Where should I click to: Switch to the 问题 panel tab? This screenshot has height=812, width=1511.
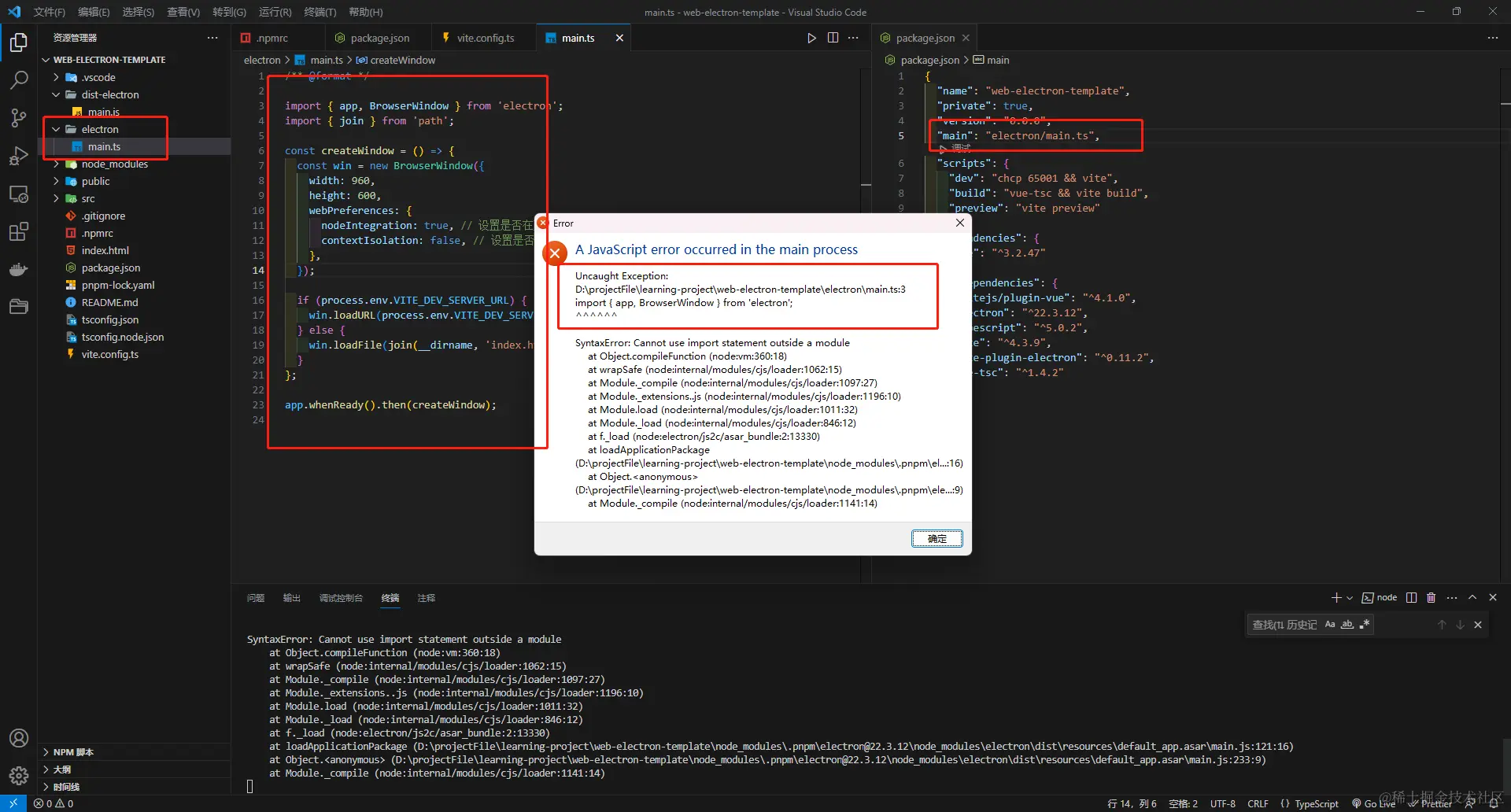pos(256,598)
